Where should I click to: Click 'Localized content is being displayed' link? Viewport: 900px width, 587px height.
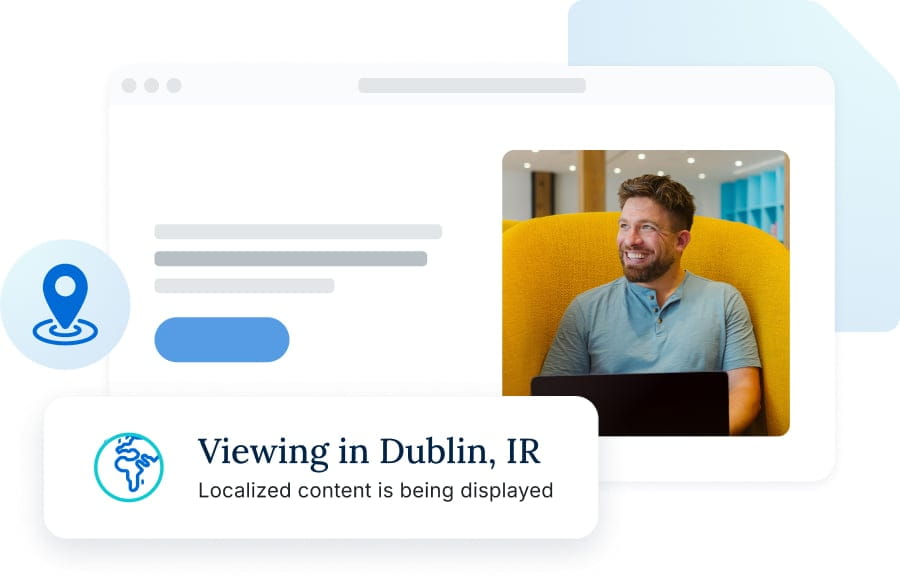pos(376,491)
